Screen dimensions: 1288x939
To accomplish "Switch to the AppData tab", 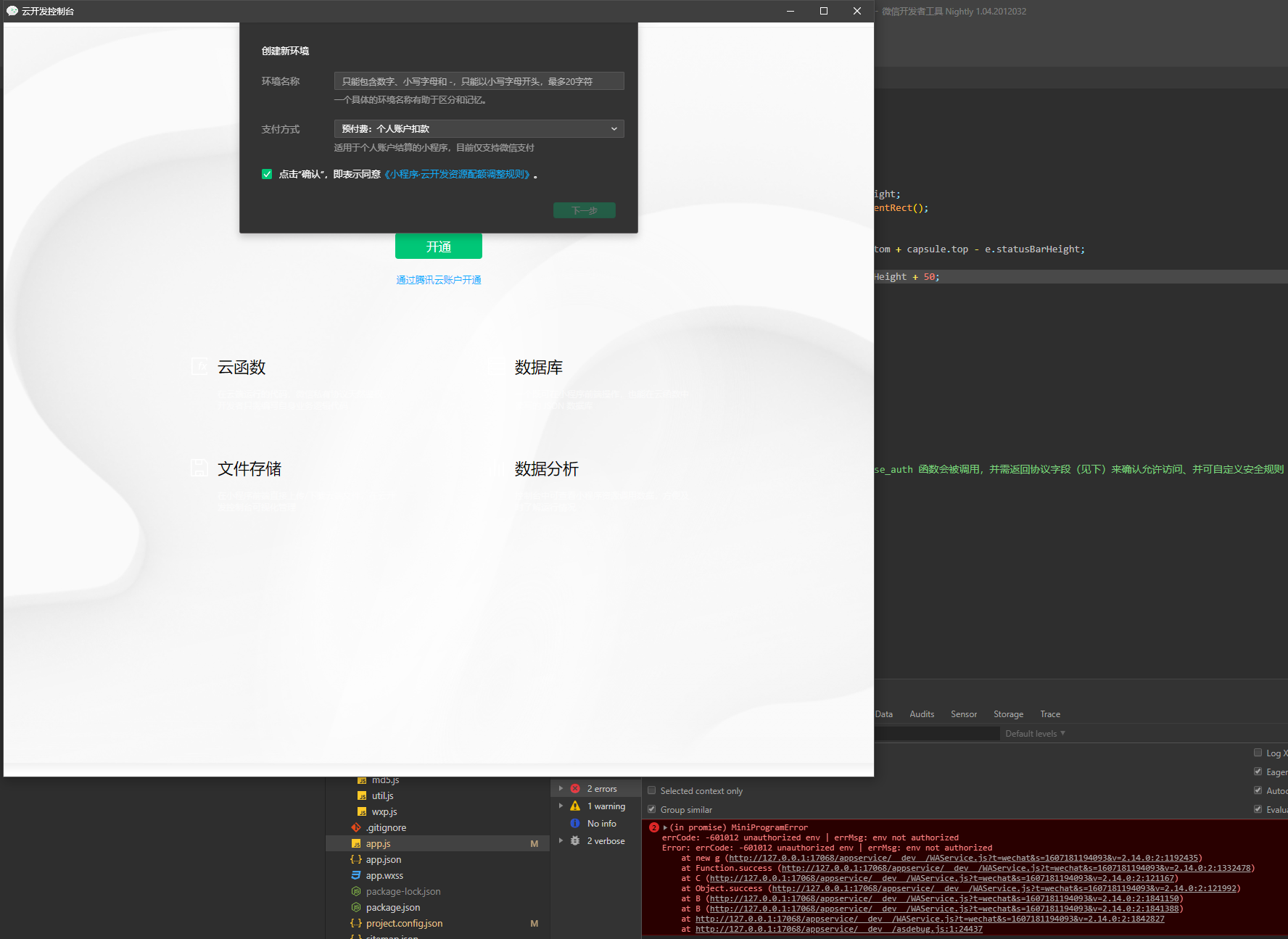I will pyautogui.click(x=884, y=714).
